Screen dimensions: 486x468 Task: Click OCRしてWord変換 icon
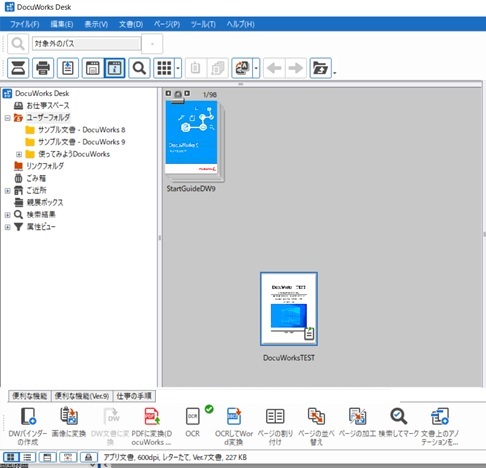pos(234,416)
